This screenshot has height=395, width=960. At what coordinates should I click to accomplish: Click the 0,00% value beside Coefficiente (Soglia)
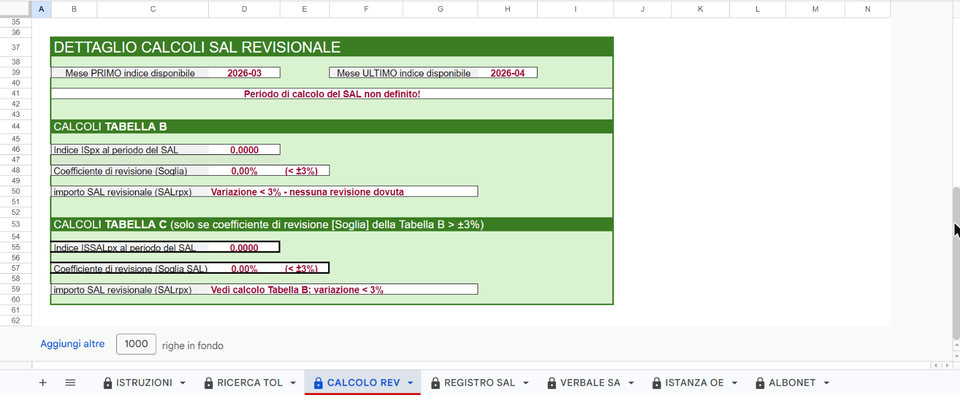pyautogui.click(x=244, y=170)
